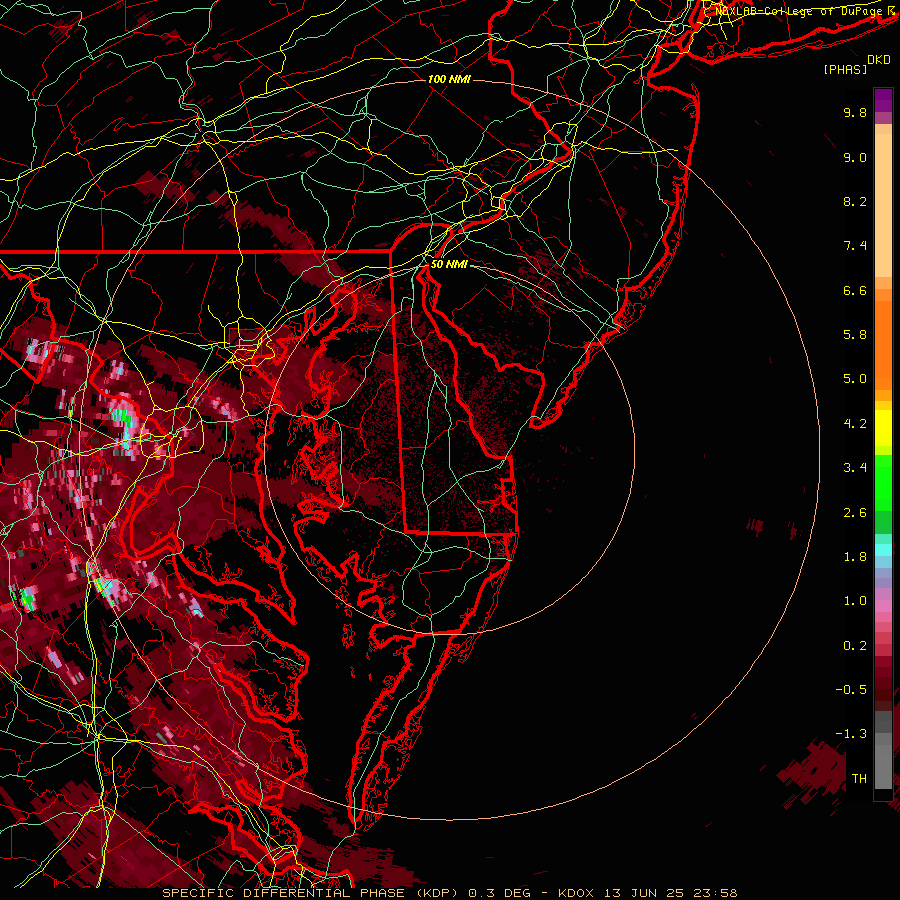Viewport: 900px width, 900px height.
Task: Click the "13 JUN 25 23:58" timestamp
Action: [670, 893]
